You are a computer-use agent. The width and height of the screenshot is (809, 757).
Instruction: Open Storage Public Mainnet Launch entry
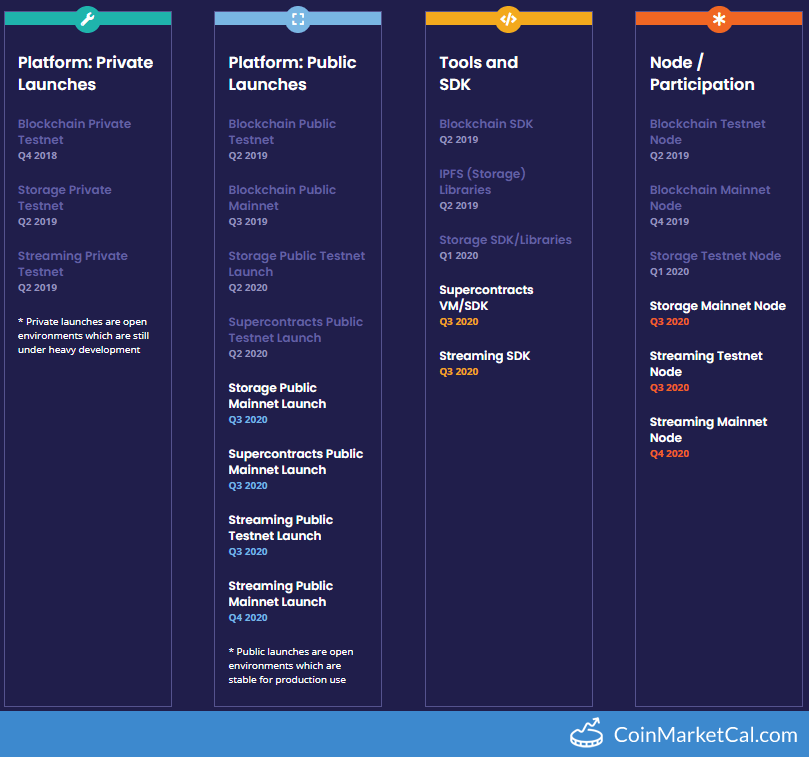(277, 396)
